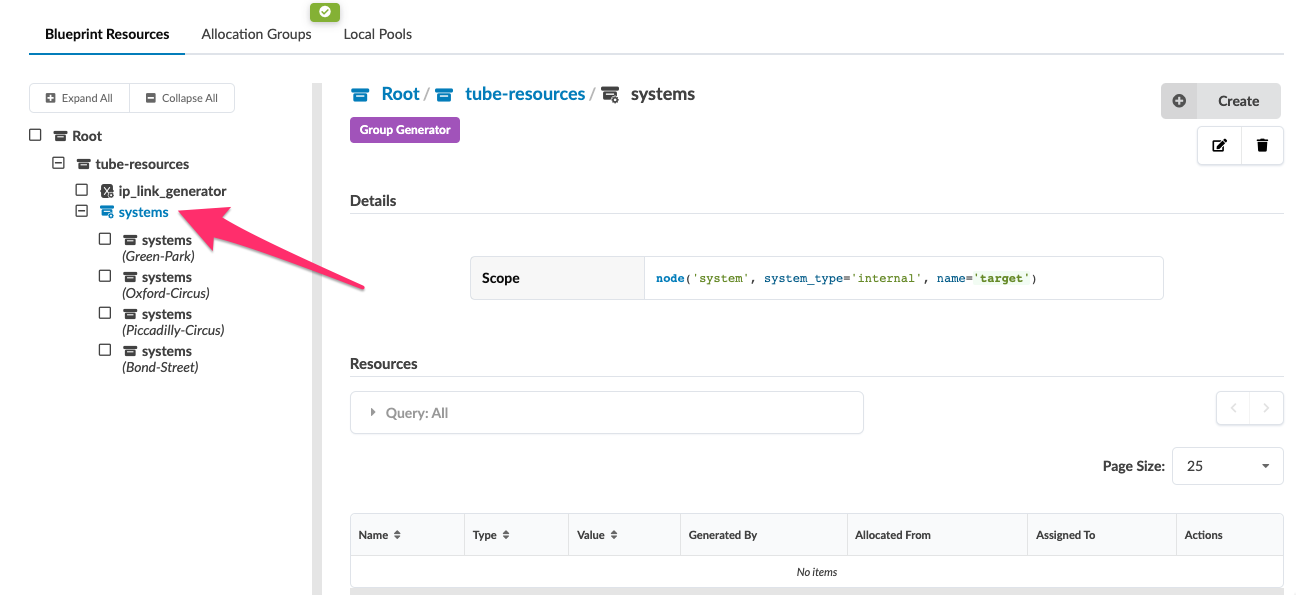Collapse the tube-resources tree node

point(58,163)
